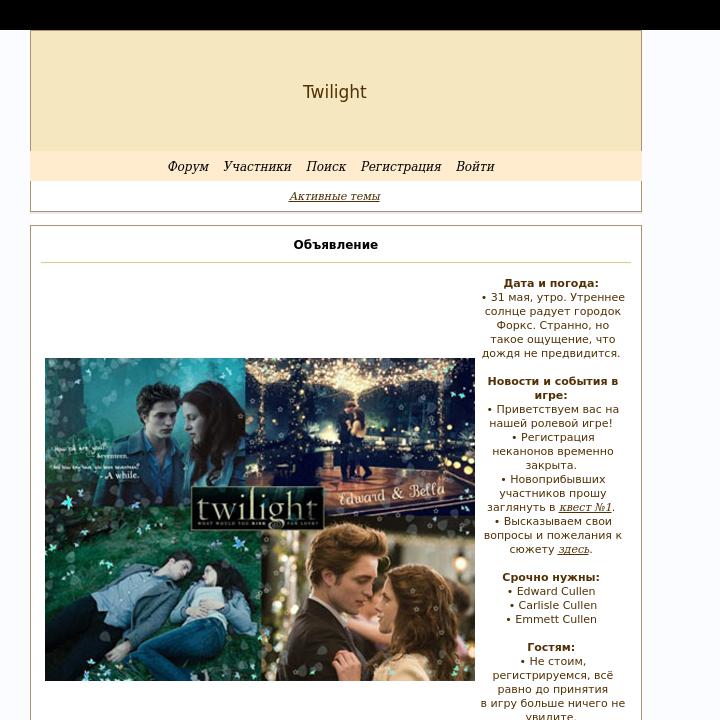Click the Войти login link
Image resolution: width=720 pixels, height=720 pixels.
[x=475, y=166]
